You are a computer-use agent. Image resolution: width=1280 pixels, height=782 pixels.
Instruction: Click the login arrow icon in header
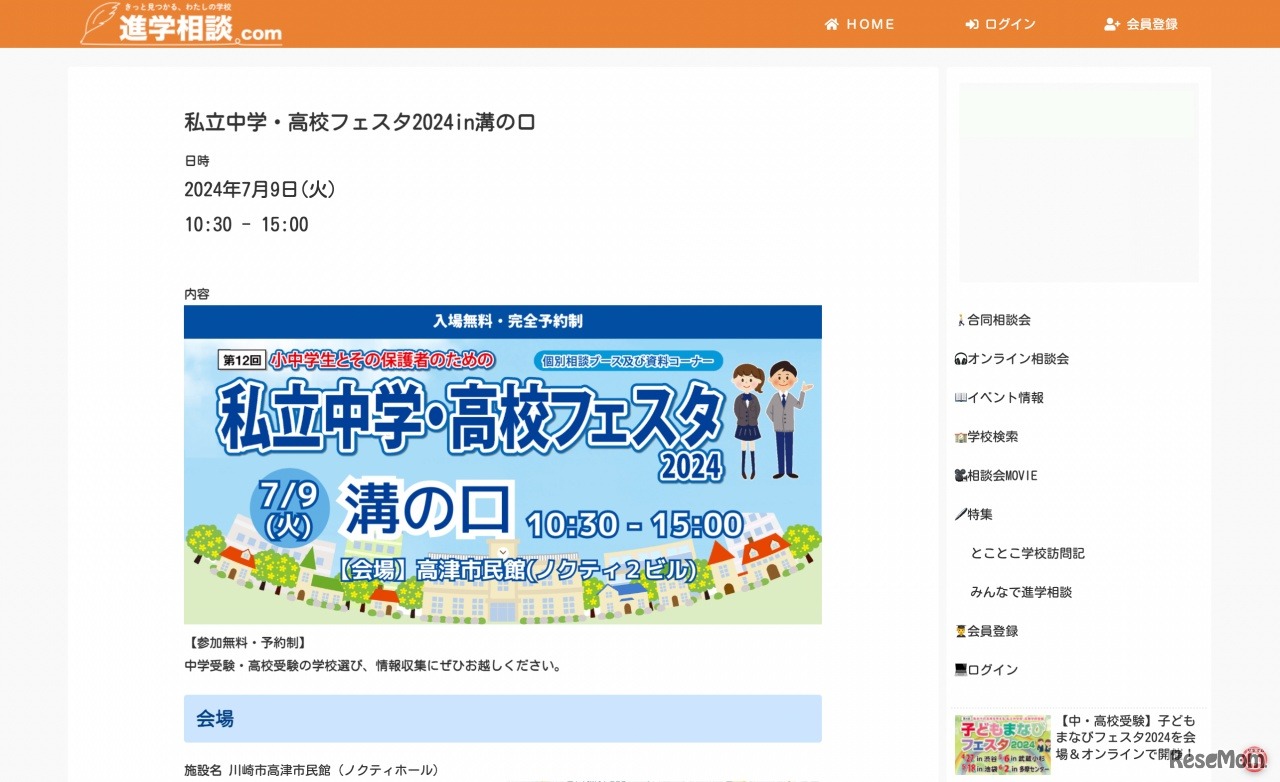click(x=971, y=24)
